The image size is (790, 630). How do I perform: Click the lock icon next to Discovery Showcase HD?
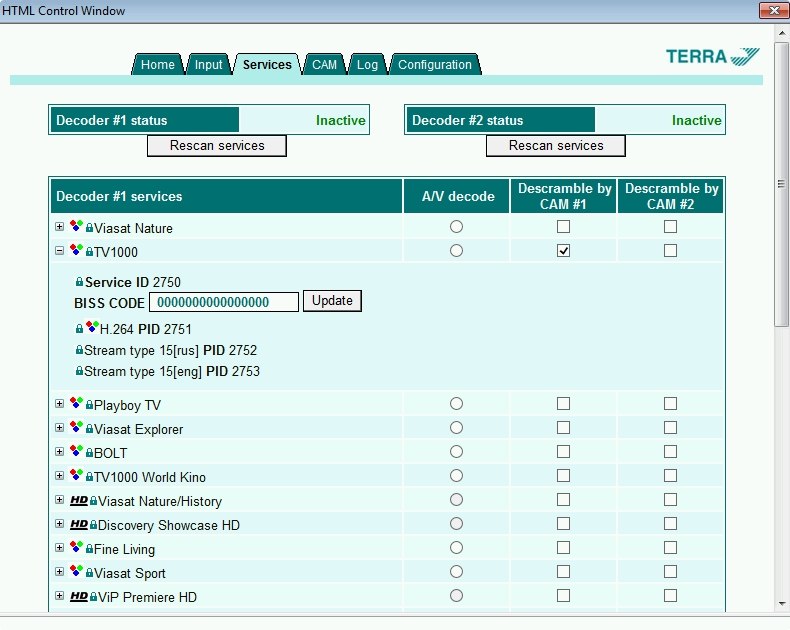click(93, 525)
